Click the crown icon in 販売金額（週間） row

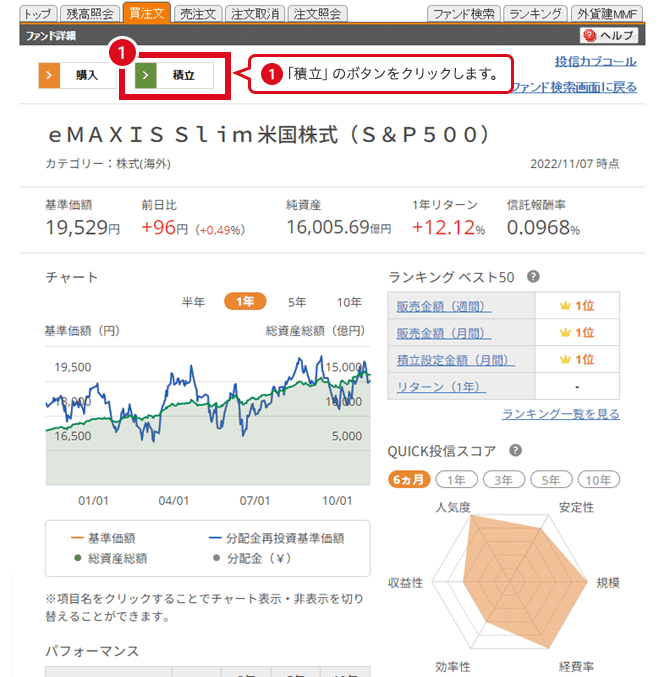click(x=565, y=306)
